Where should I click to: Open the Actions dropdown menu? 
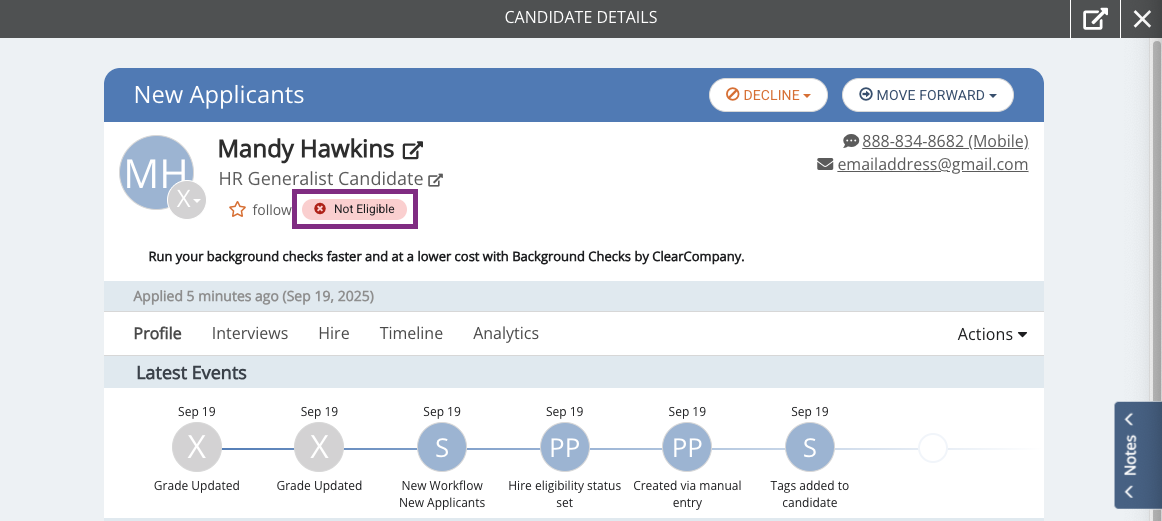tap(992, 334)
